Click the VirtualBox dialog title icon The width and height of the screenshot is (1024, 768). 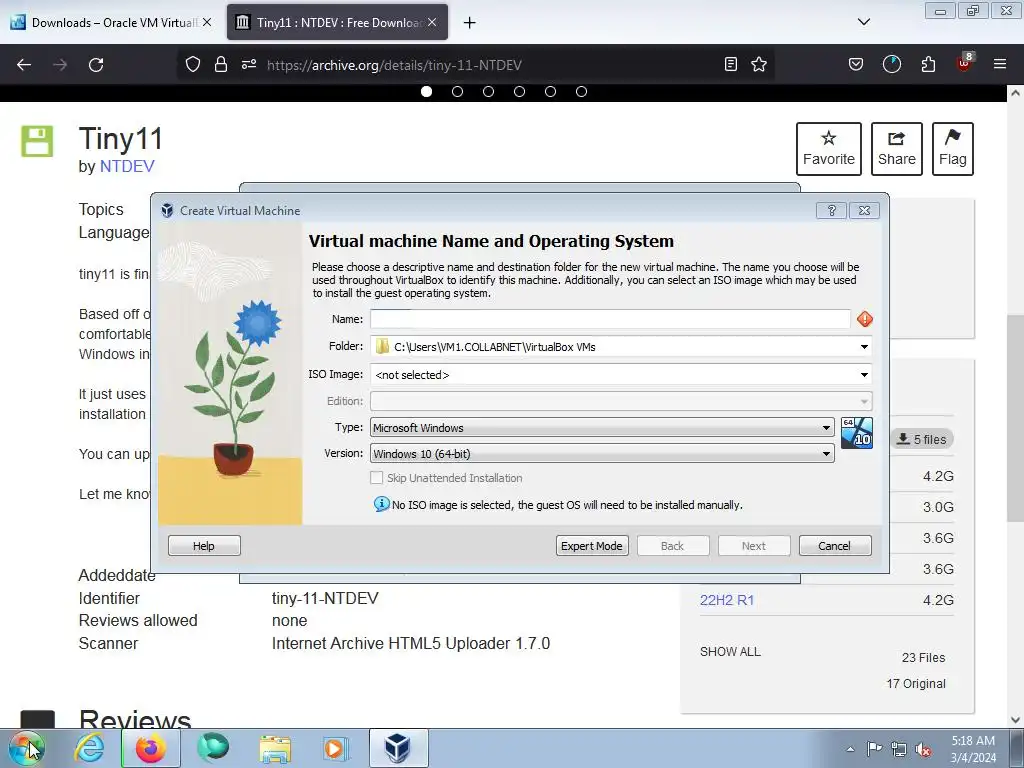167,210
